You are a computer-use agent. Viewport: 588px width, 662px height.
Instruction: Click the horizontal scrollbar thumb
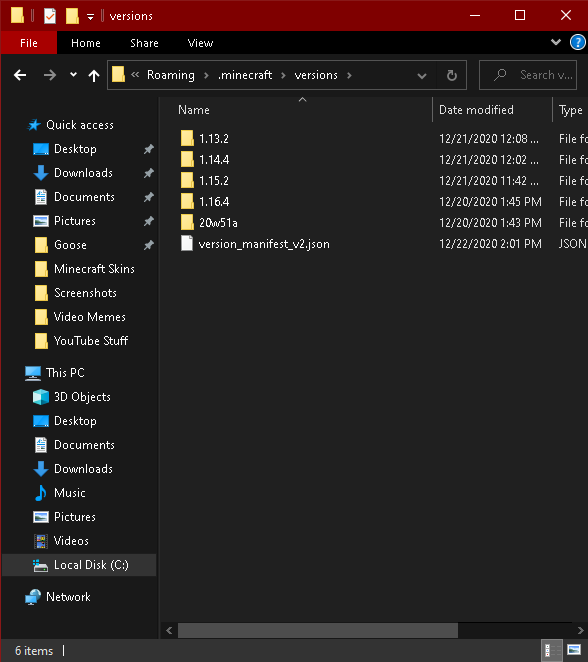(317, 630)
